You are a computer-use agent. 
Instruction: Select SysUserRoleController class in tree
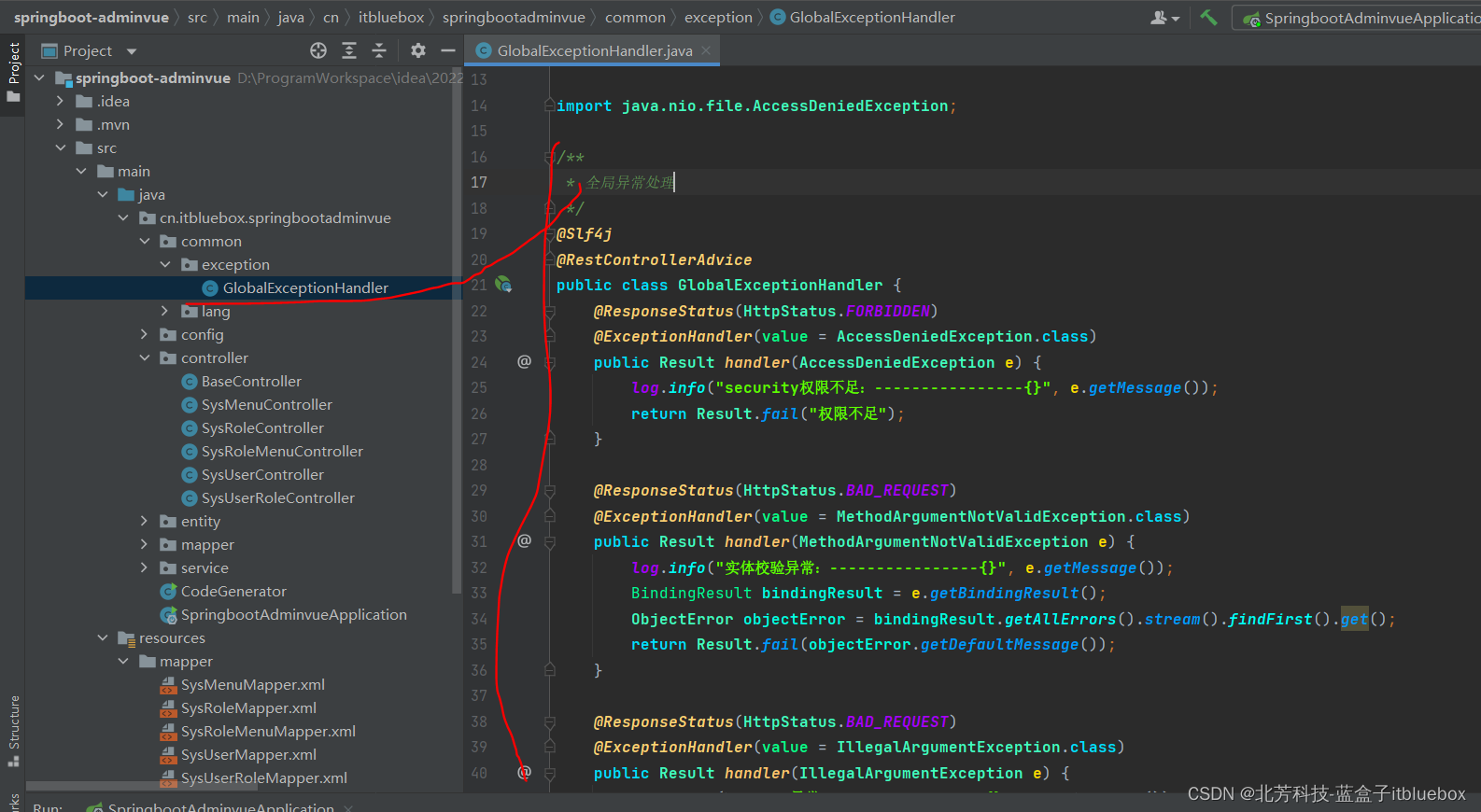pyautogui.click(x=278, y=497)
